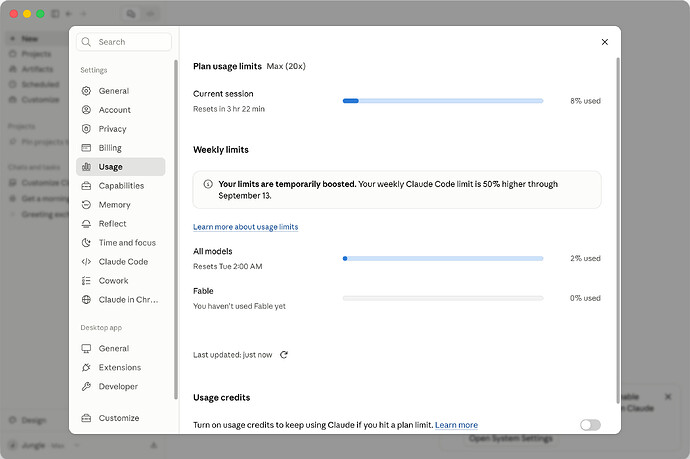Screen dimensions: 690x459
Task: Click the "0% used" value
Action: (585, 298)
